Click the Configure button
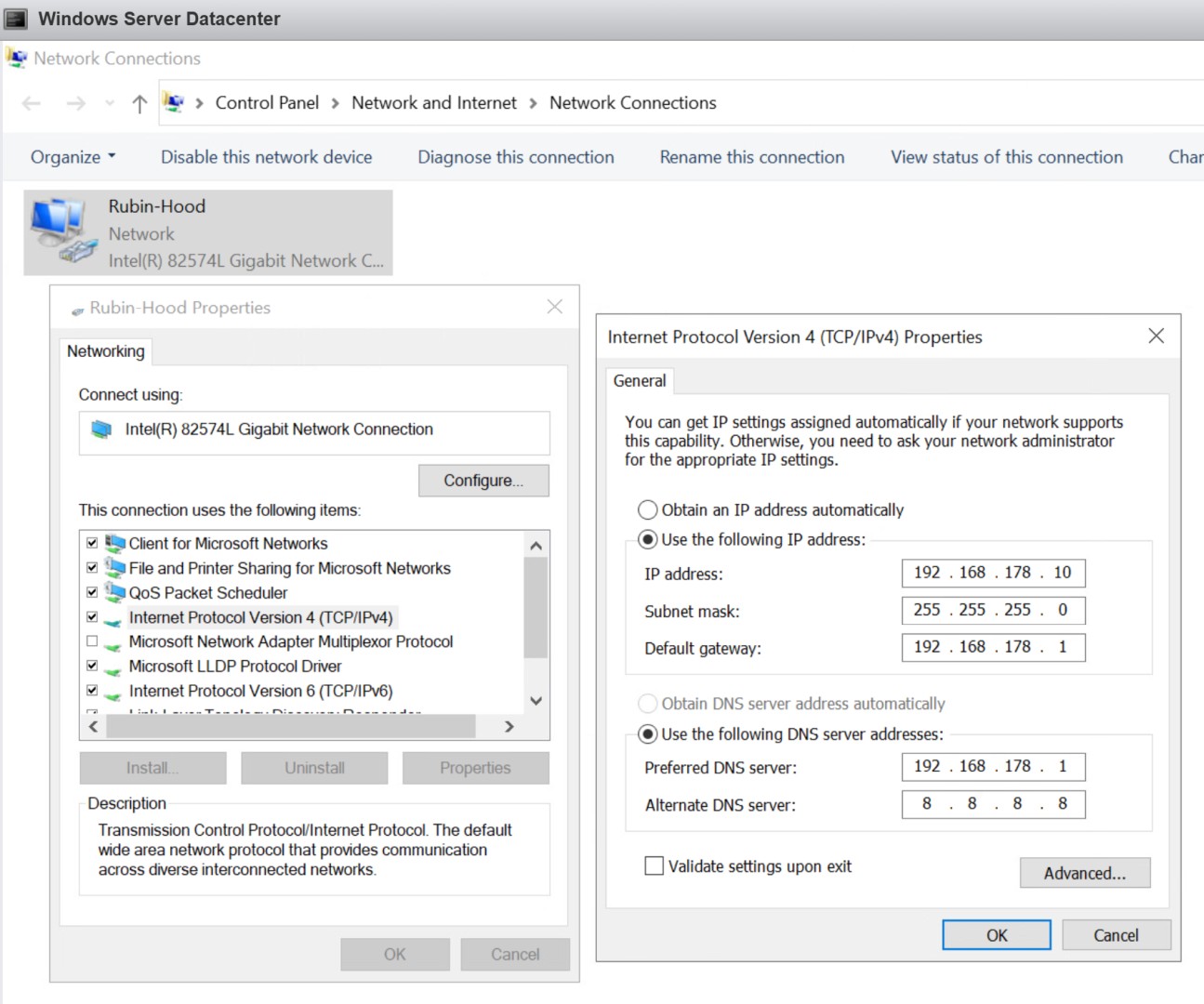Screen dimensions: 1204x1004 (483, 481)
